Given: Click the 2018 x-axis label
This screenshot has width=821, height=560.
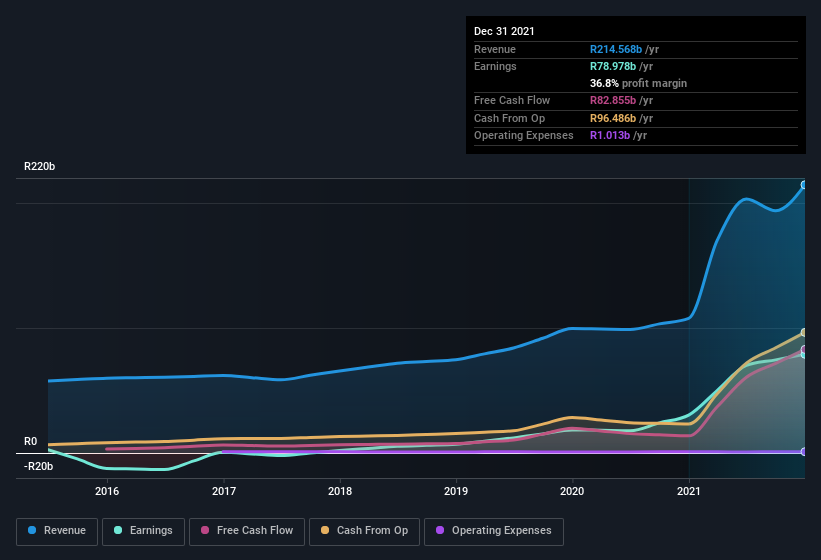Looking at the screenshot, I should [340, 491].
